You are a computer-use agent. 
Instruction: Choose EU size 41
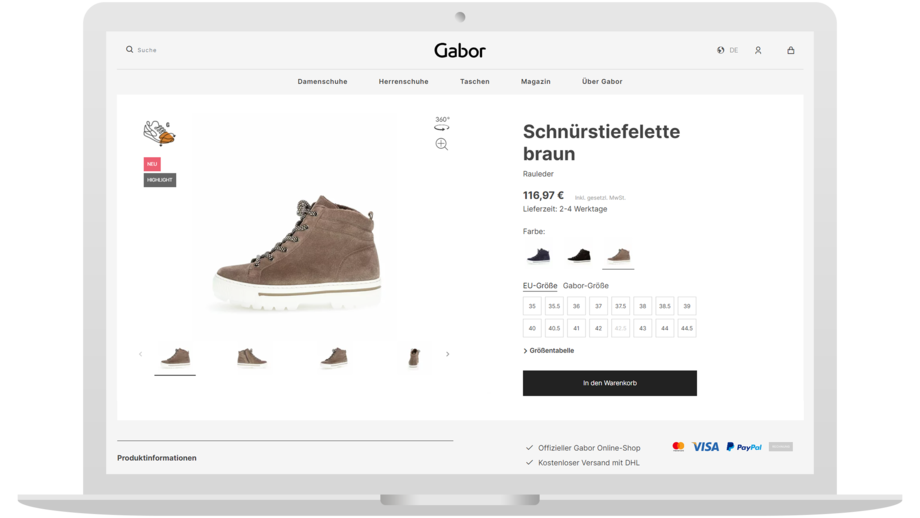(x=576, y=328)
